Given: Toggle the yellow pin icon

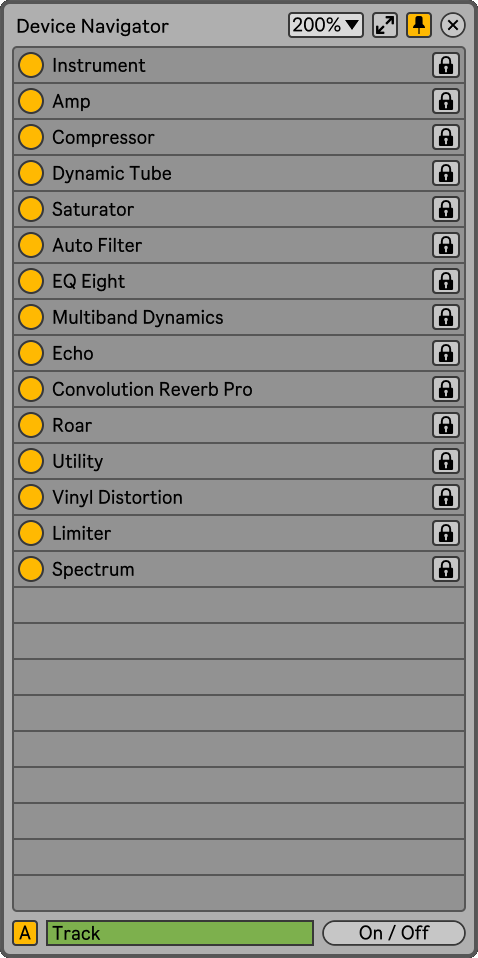Looking at the screenshot, I should [419, 26].
